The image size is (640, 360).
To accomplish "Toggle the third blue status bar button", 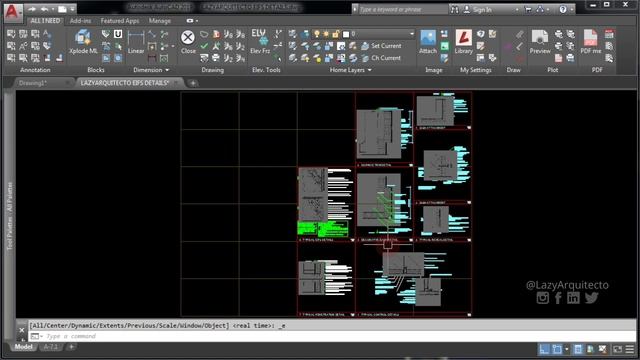I will coord(578,349).
